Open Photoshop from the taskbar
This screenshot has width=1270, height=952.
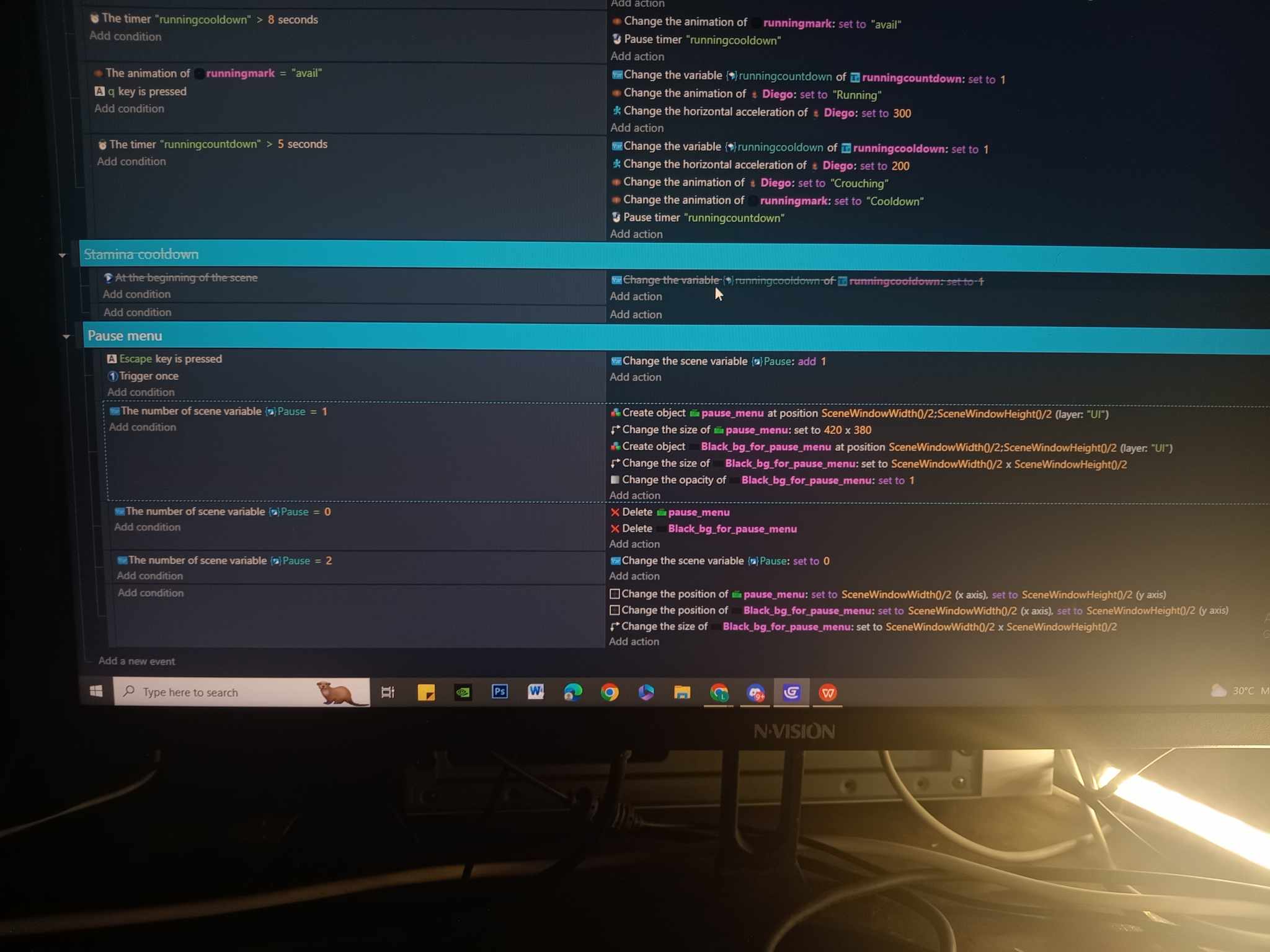499,692
